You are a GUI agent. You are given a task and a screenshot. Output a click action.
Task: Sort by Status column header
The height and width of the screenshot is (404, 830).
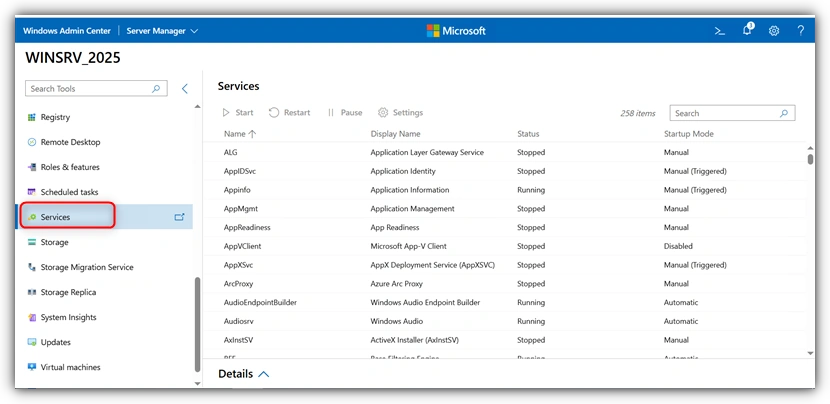(528, 134)
